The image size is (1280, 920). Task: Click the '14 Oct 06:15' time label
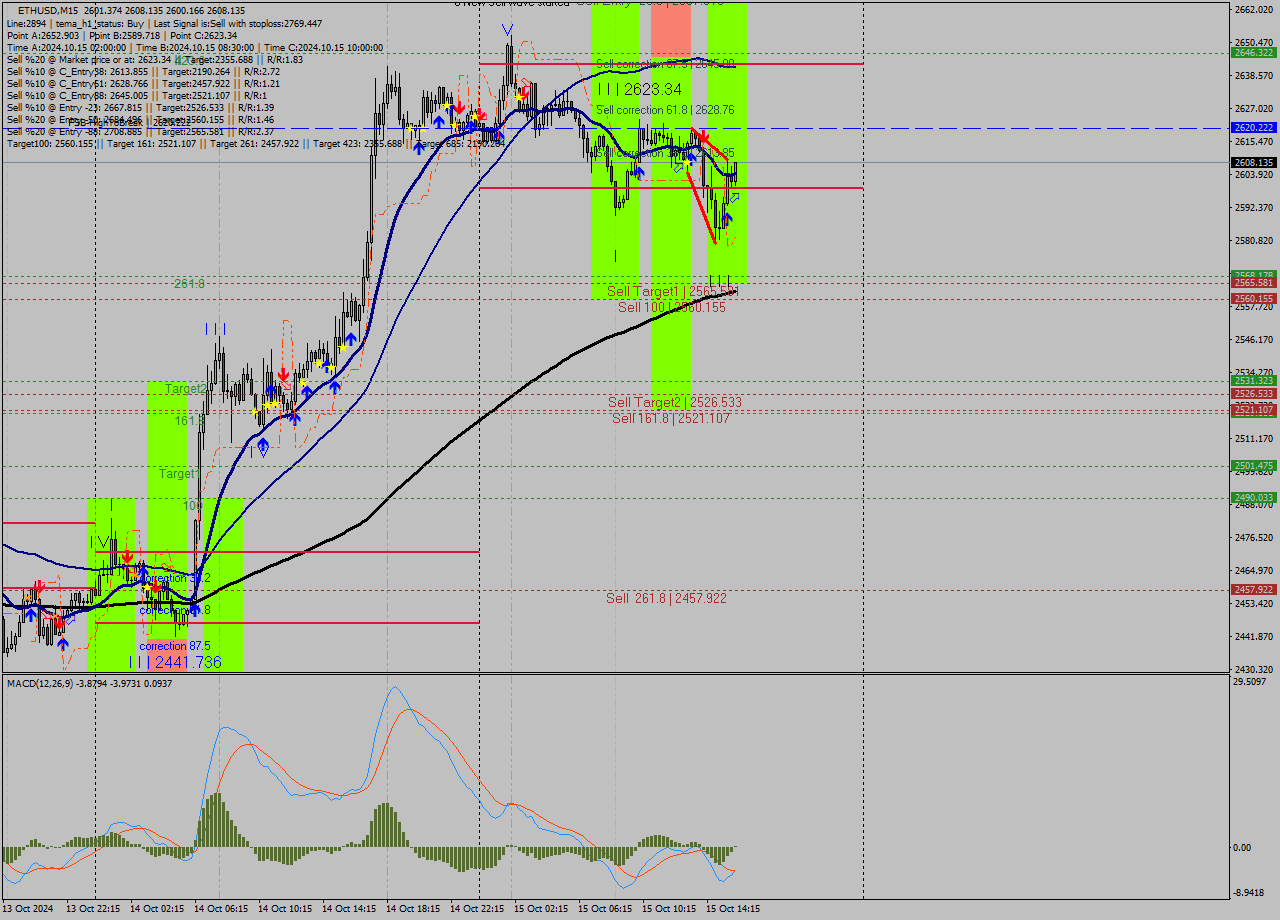[x=222, y=909]
